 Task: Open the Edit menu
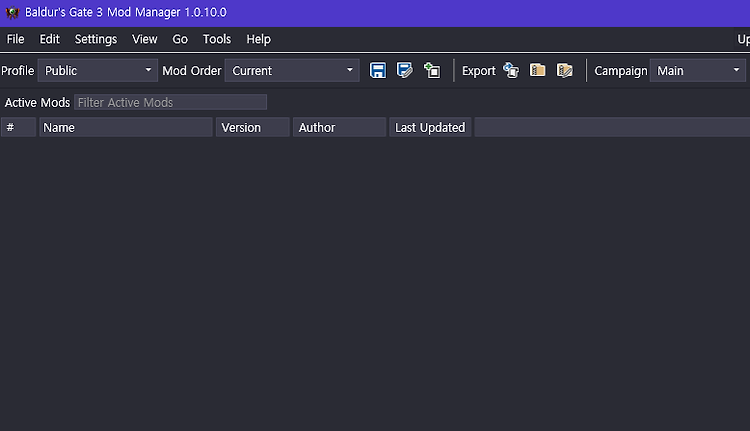click(x=49, y=39)
